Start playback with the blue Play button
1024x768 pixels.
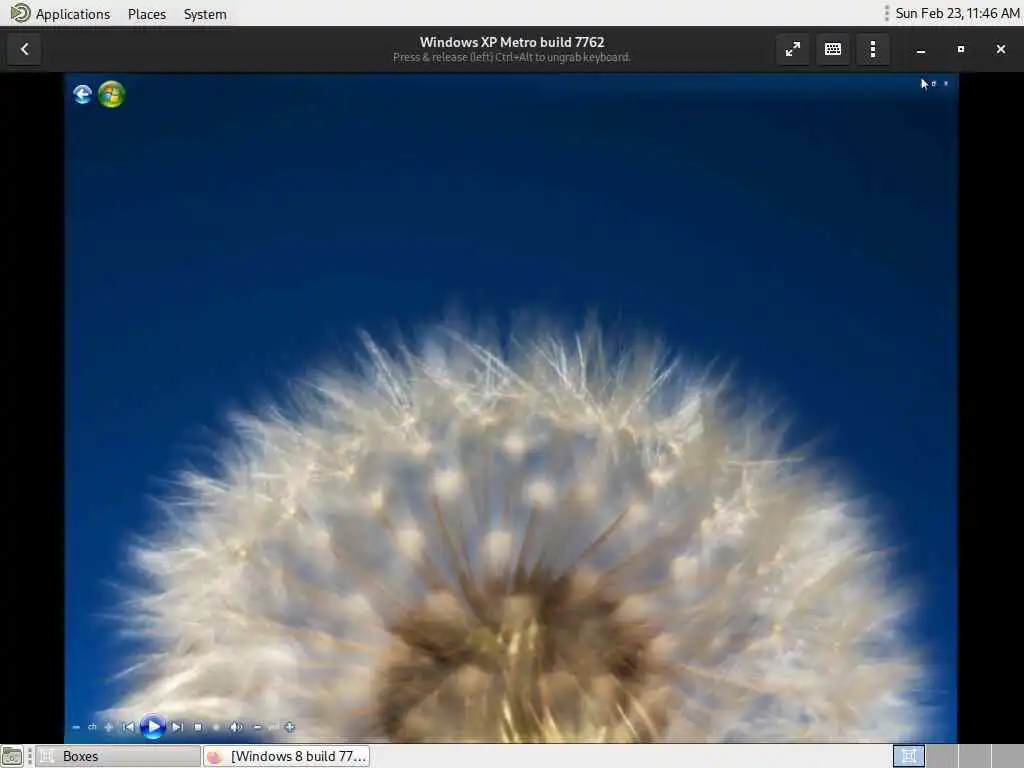point(153,726)
